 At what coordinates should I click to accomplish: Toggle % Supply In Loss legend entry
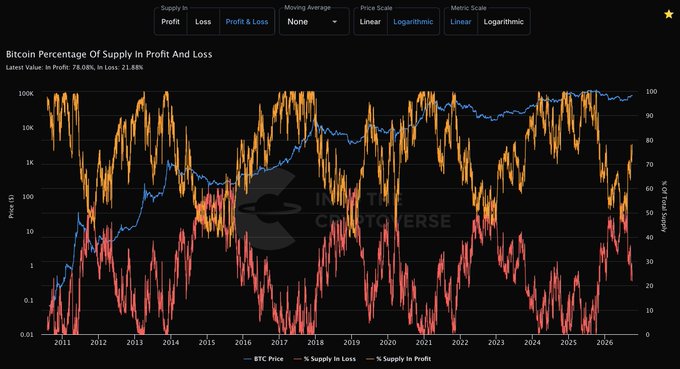pos(324,359)
